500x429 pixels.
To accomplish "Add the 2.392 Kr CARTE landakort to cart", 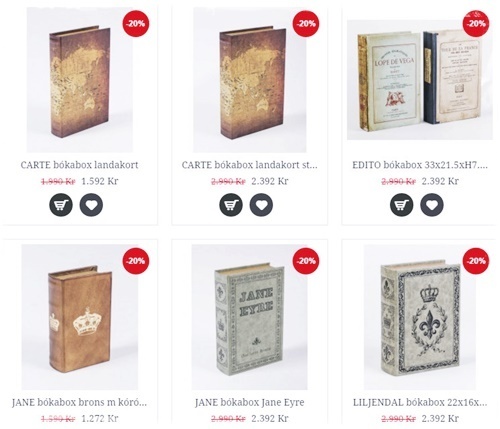I will coord(231,205).
